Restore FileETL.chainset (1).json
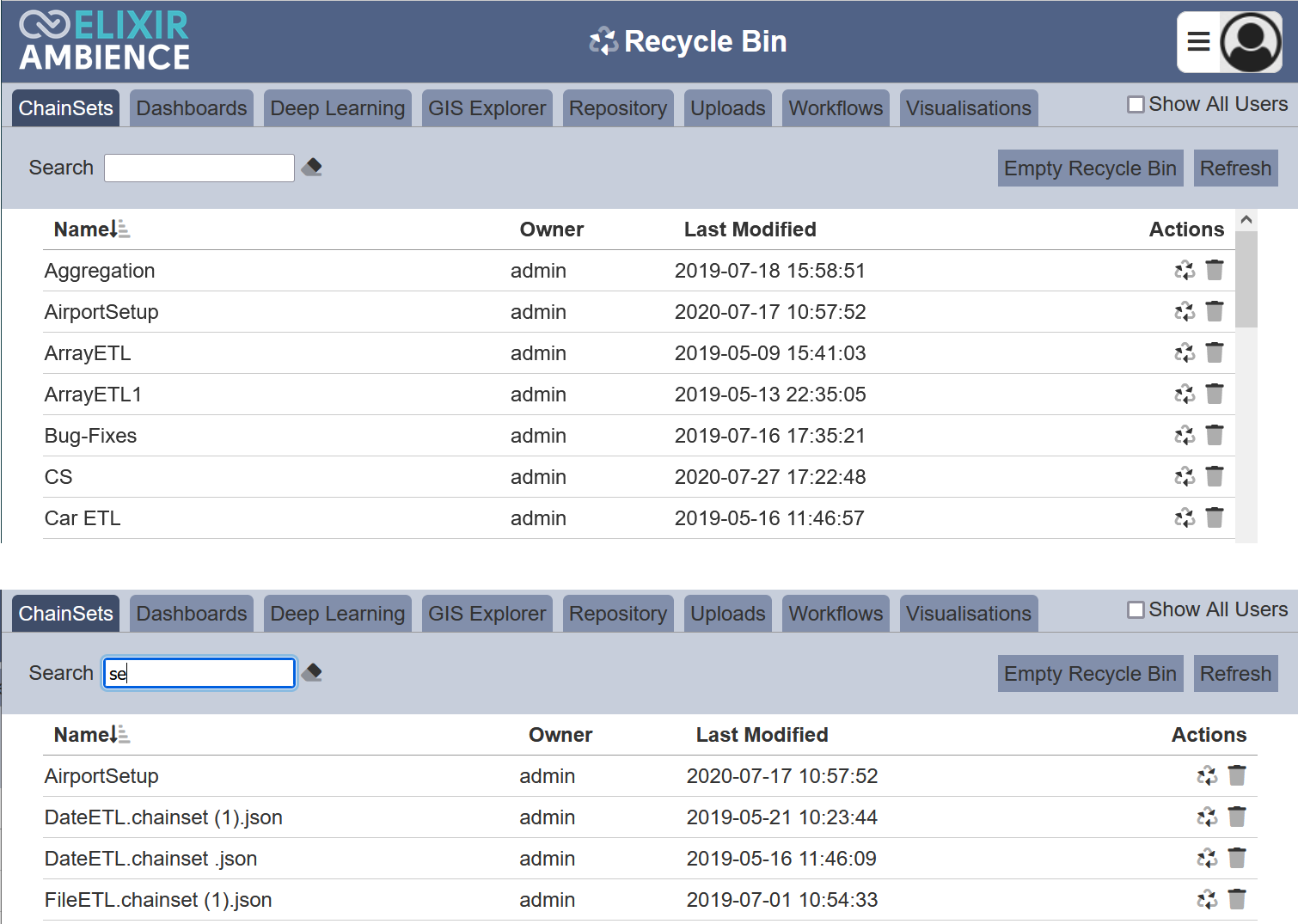The height and width of the screenshot is (924, 1298). point(1207,900)
